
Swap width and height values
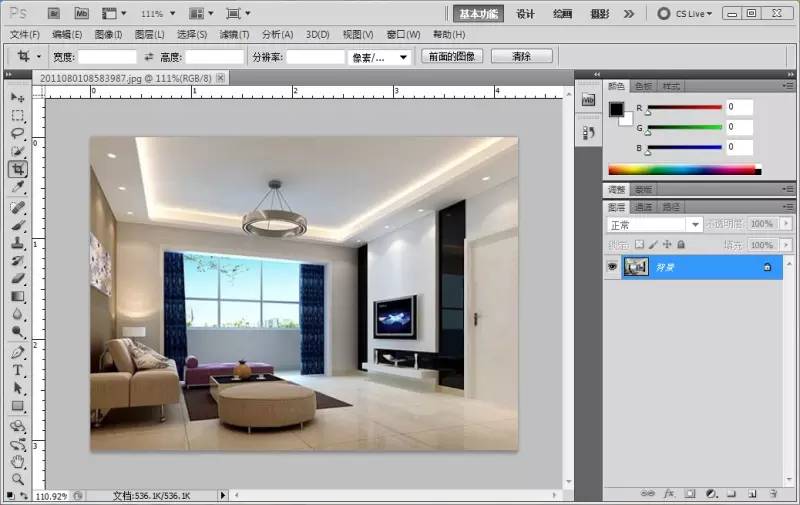(150, 57)
